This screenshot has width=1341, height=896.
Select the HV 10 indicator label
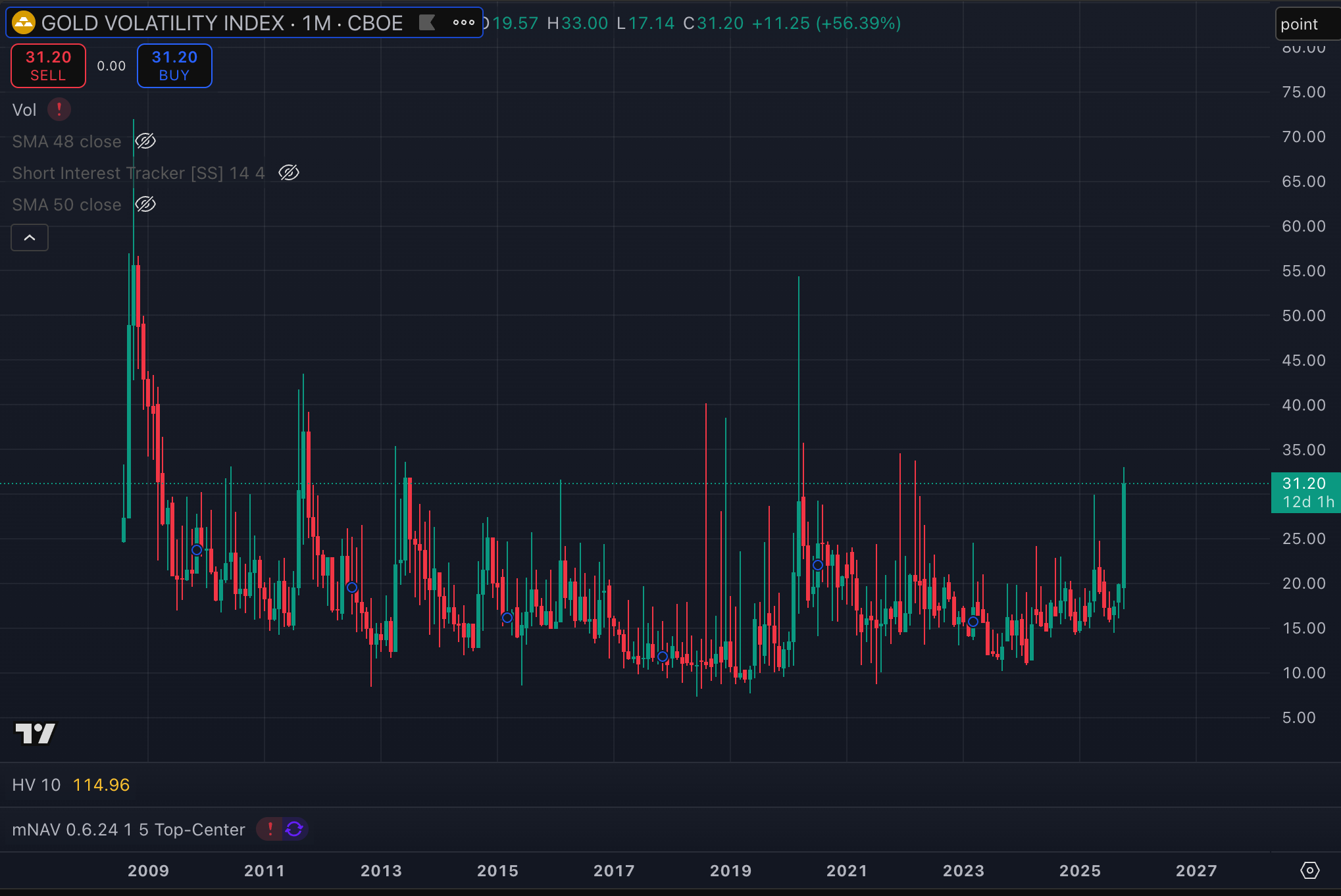tap(36, 785)
